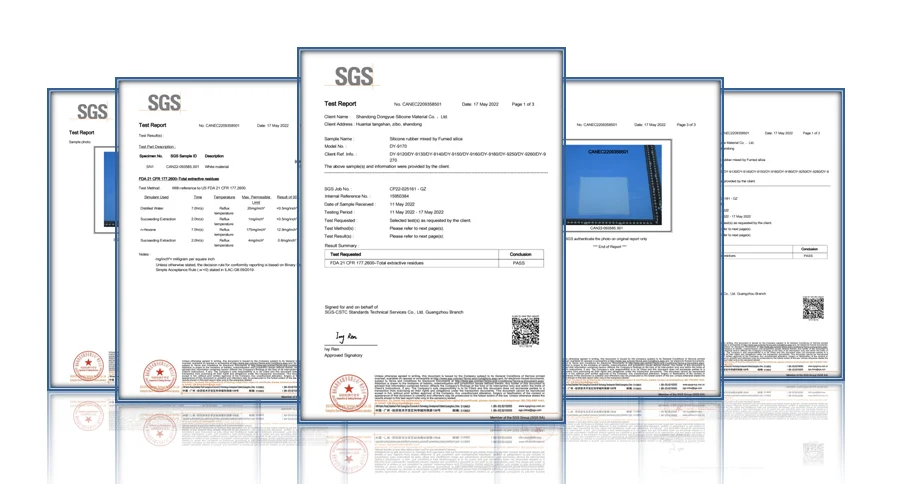Click report number CANEC2209358501 on the center page
The height and width of the screenshot is (484, 901).
click(x=418, y=104)
